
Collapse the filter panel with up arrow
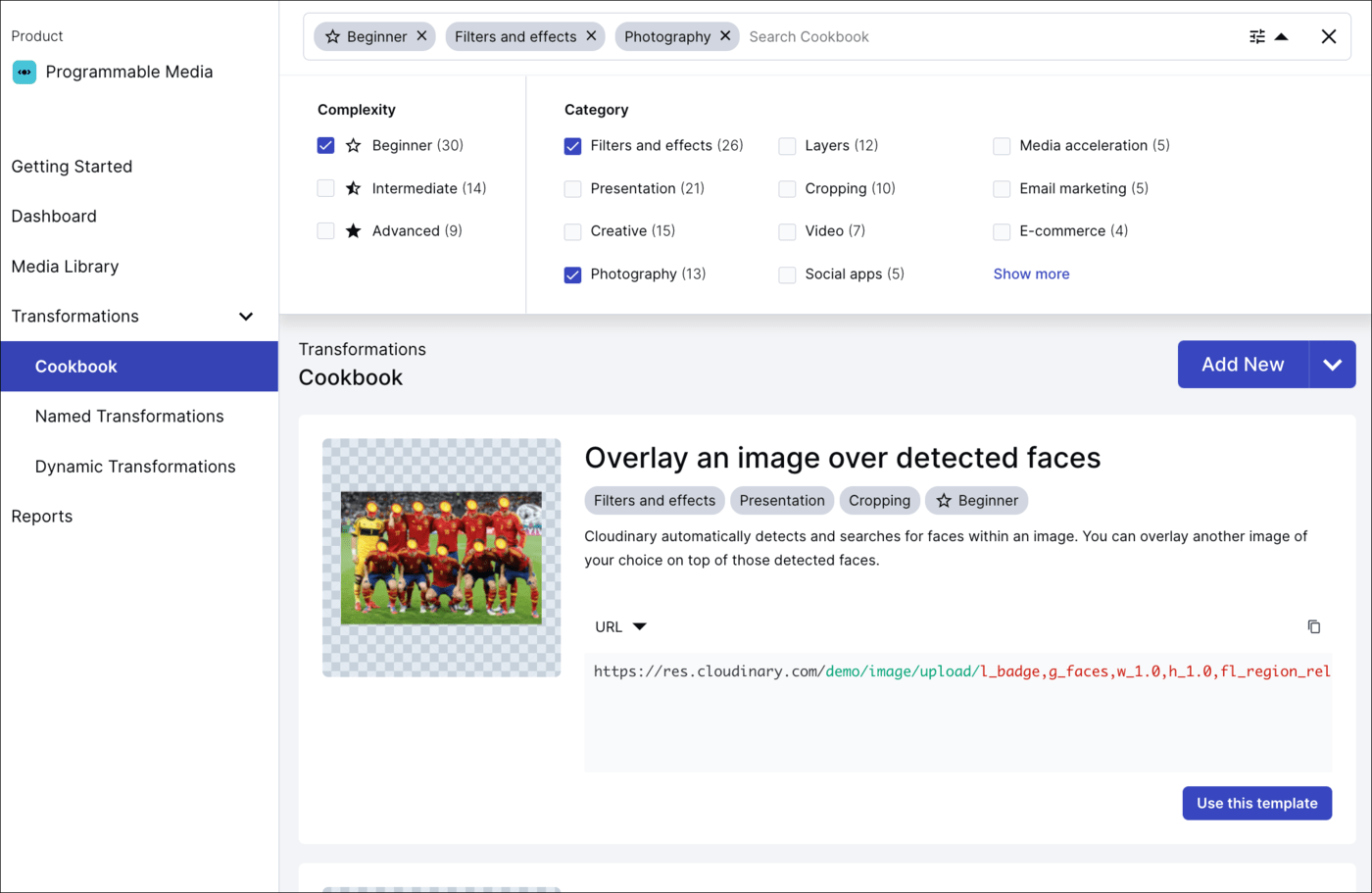tap(1282, 36)
